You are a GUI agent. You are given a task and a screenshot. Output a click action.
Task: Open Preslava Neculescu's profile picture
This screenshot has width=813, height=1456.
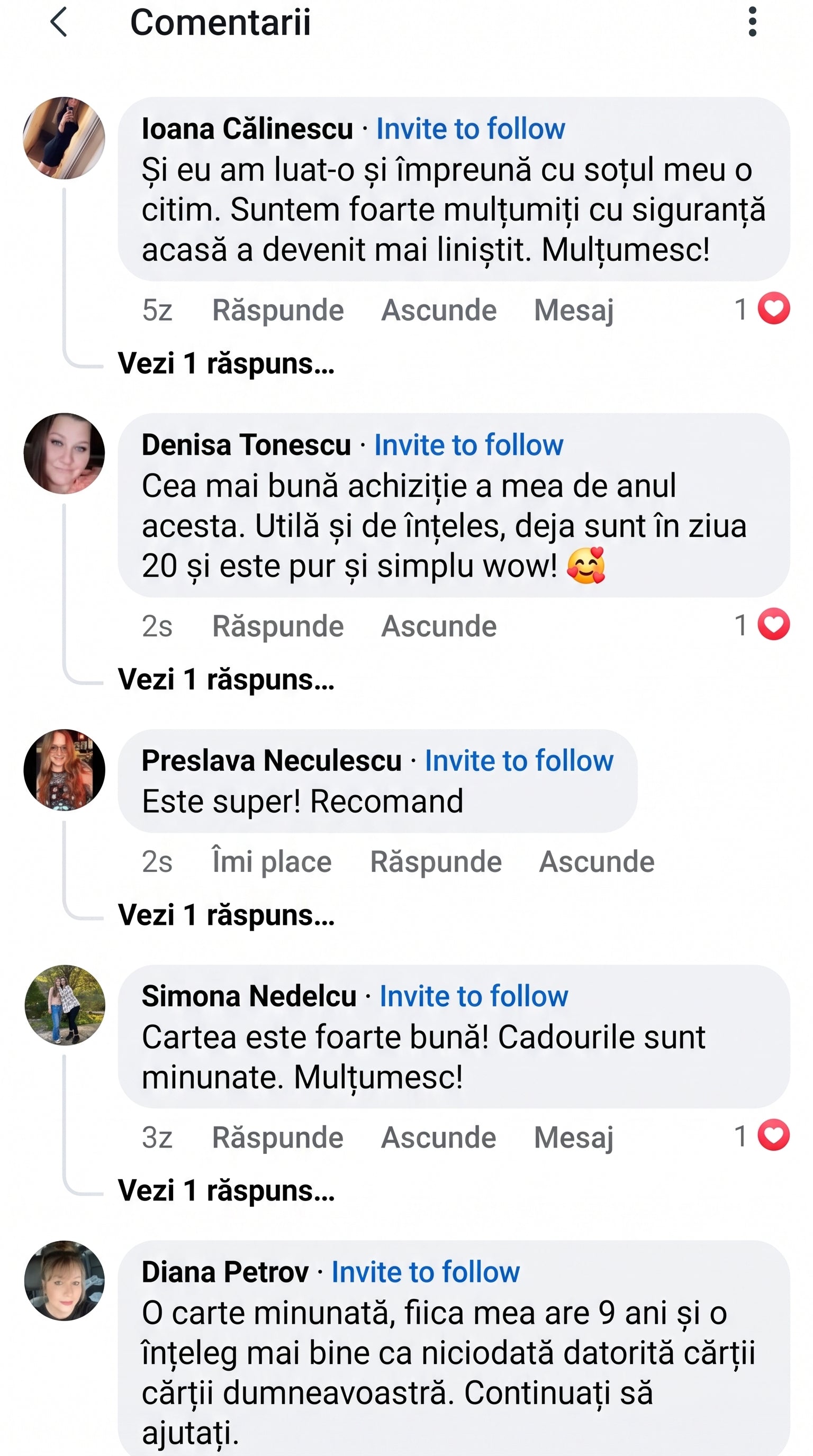(64, 770)
